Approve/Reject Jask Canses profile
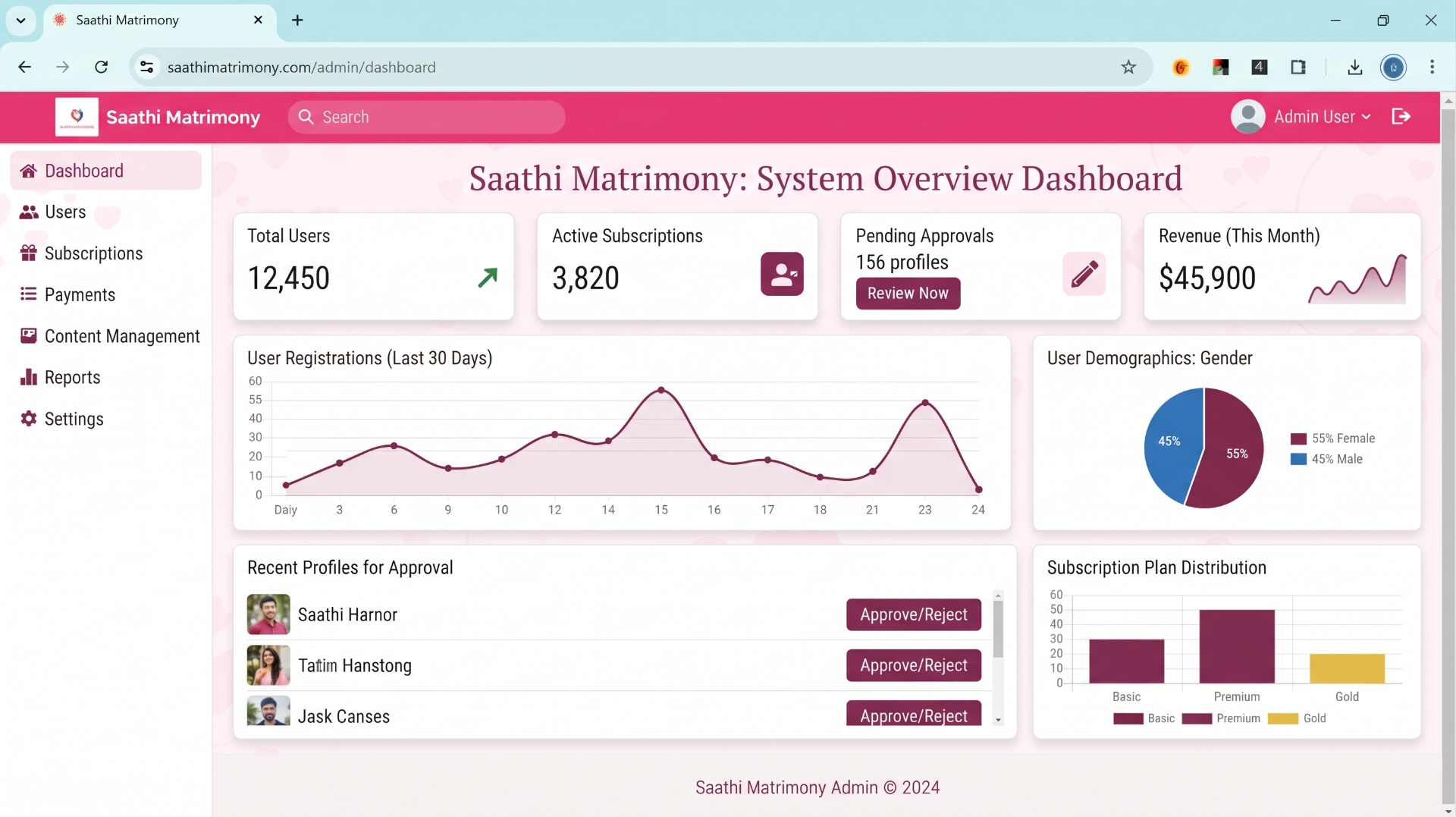 914,713
